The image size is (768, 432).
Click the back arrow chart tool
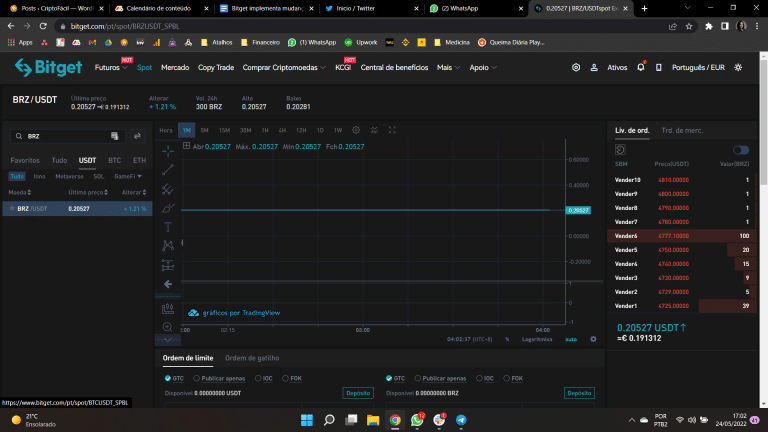click(168, 284)
